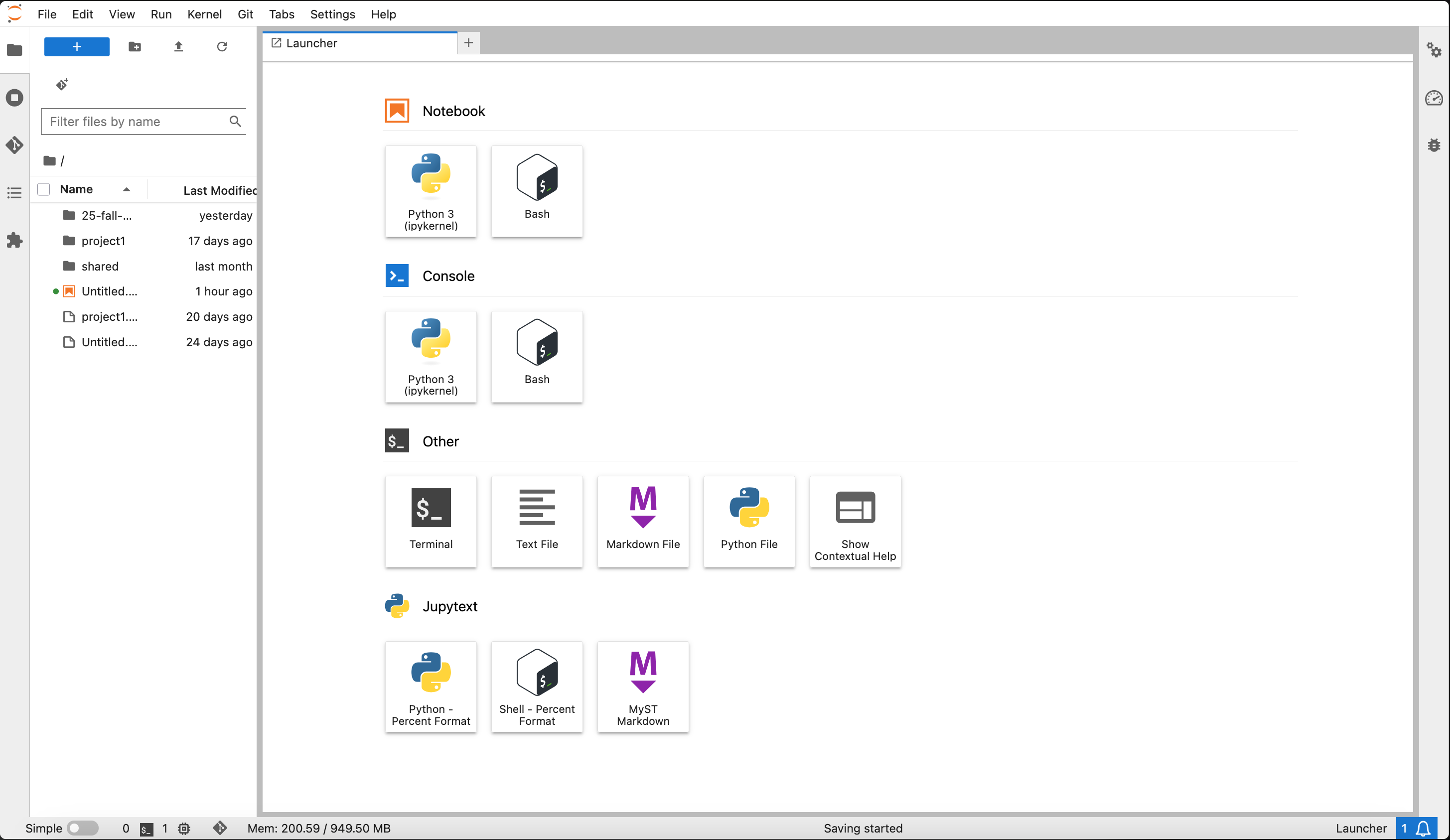Screen dimensions: 1450x840
Task: Create a new folder in the file browser
Action: [134, 47]
